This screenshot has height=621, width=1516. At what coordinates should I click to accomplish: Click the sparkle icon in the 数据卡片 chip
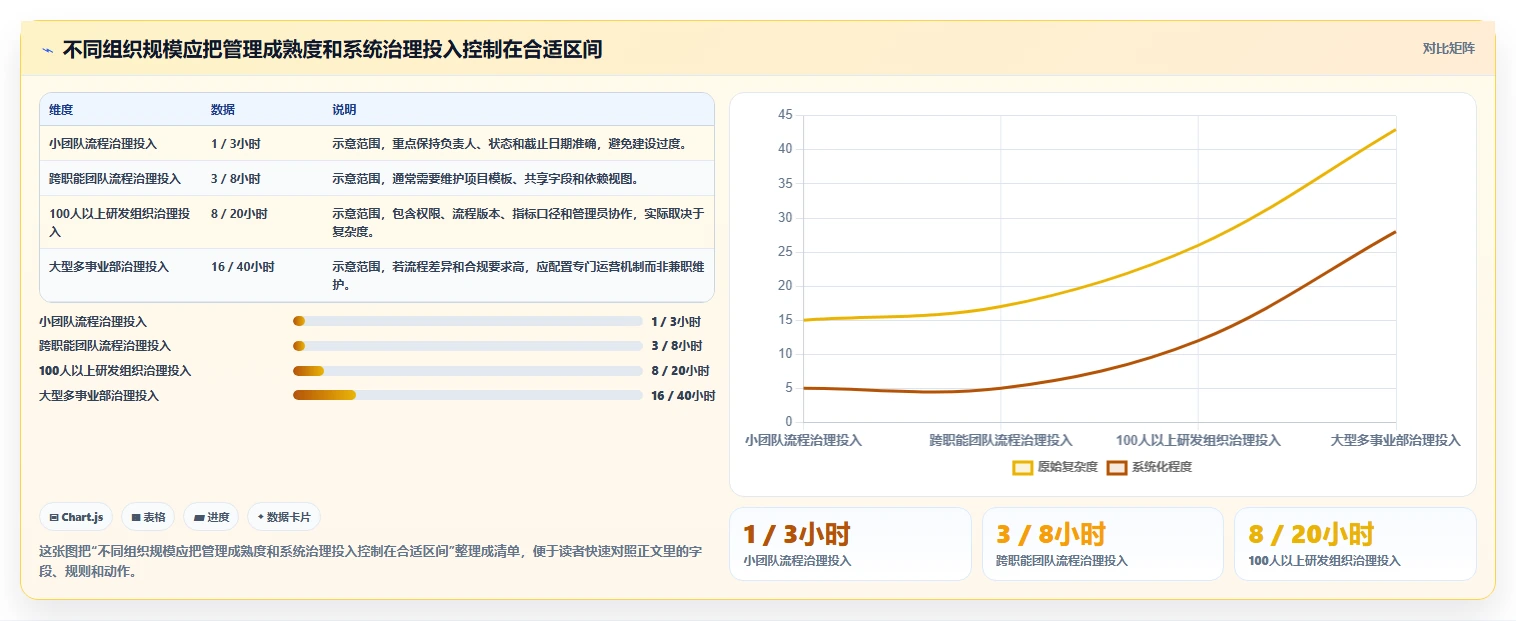coord(261,517)
